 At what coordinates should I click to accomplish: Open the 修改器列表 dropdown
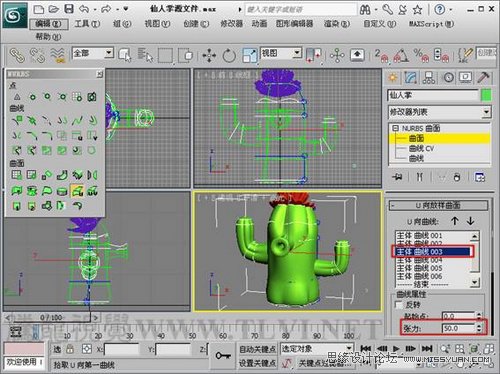pyautogui.click(x=487, y=112)
